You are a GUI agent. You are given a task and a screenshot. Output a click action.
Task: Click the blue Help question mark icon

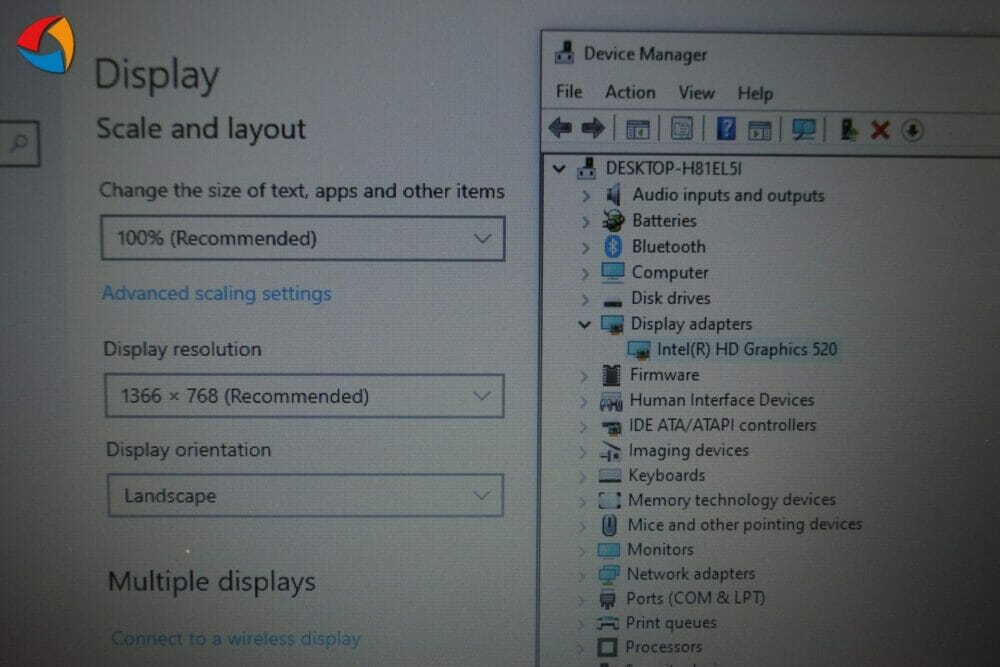[x=726, y=129]
